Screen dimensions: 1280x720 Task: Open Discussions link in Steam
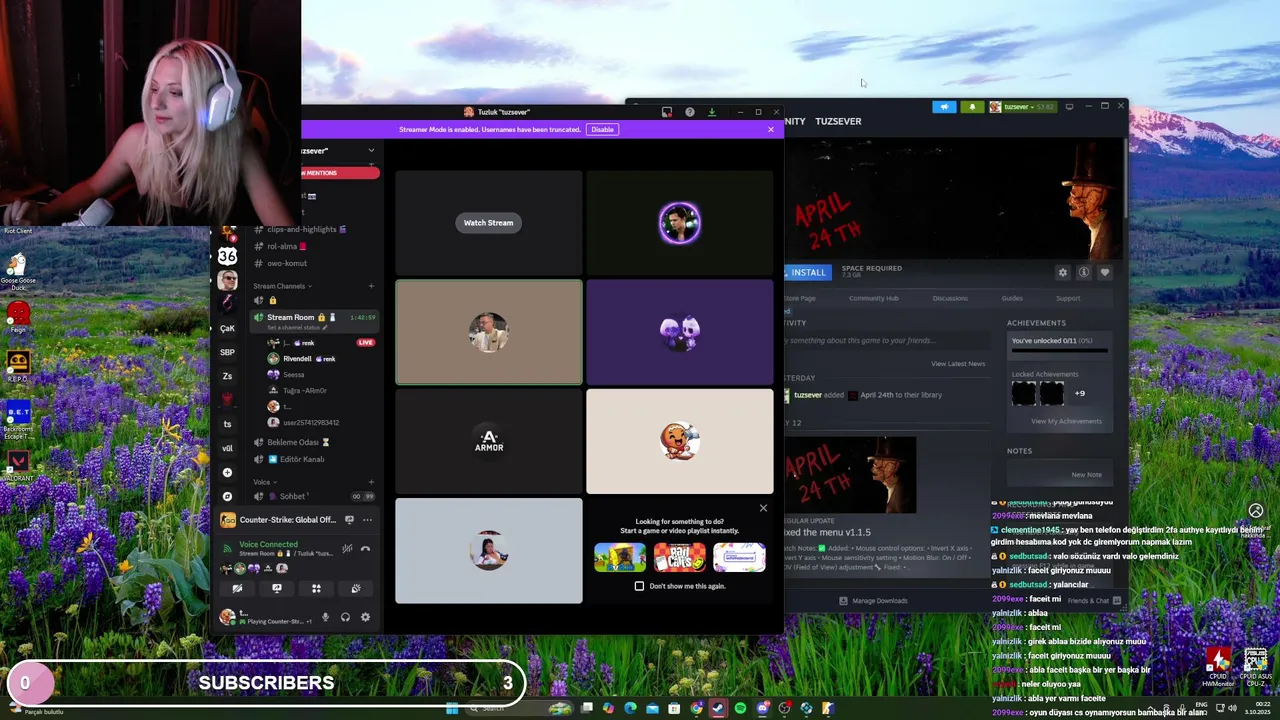pyautogui.click(x=950, y=298)
